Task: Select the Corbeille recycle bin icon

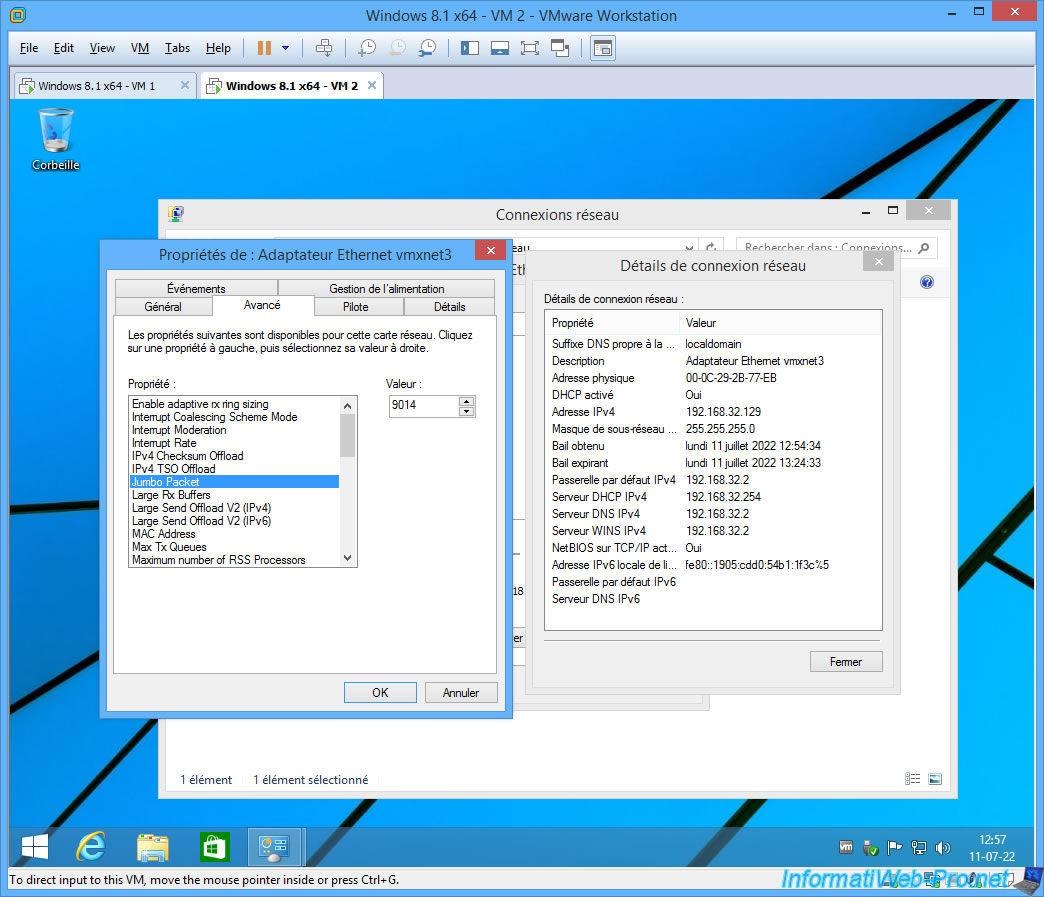Action: pos(56,140)
